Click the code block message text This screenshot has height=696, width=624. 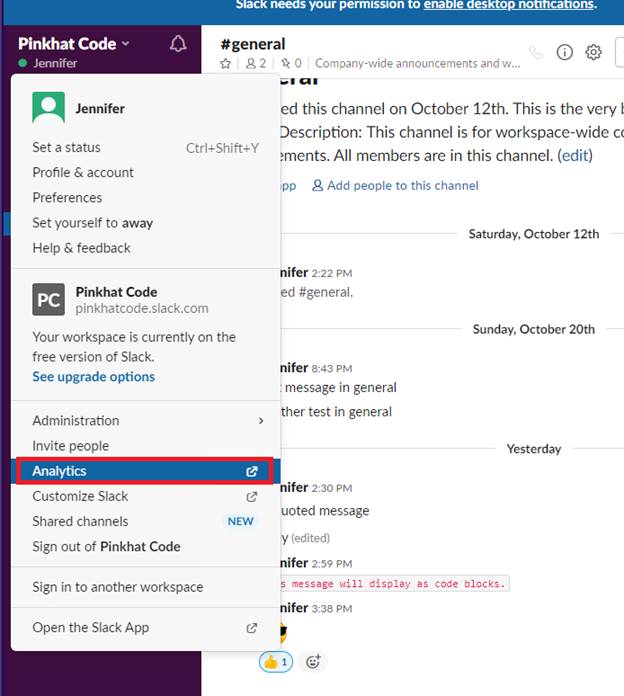pos(395,584)
